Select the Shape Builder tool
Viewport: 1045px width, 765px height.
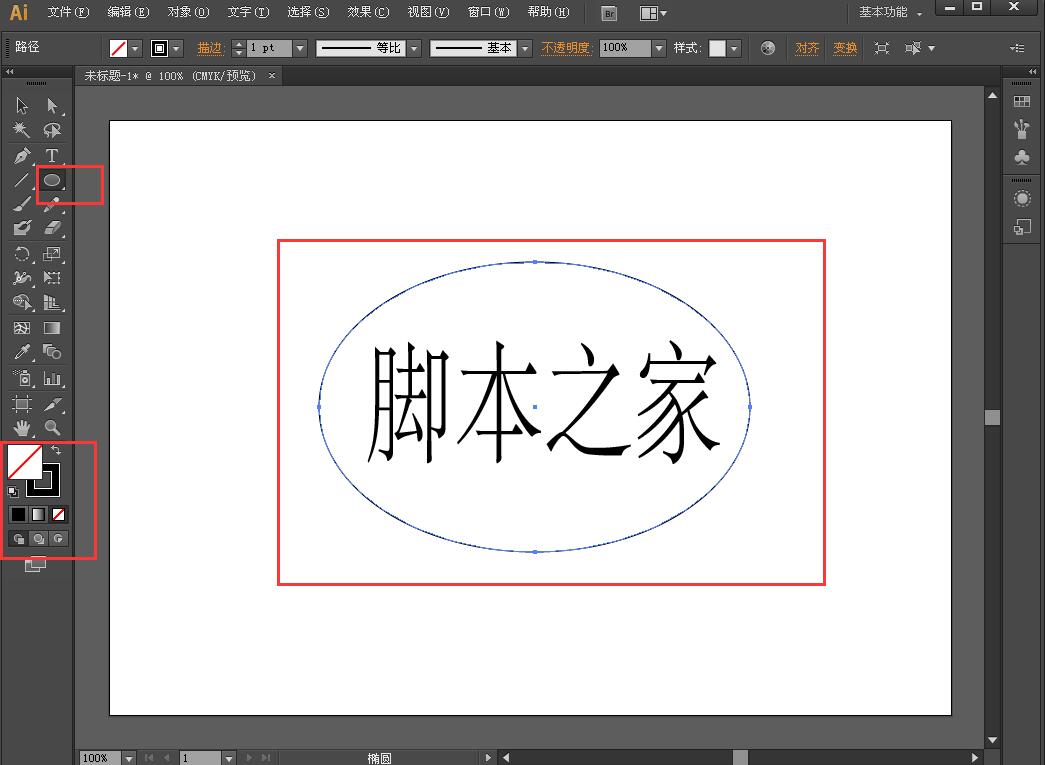tap(22, 303)
